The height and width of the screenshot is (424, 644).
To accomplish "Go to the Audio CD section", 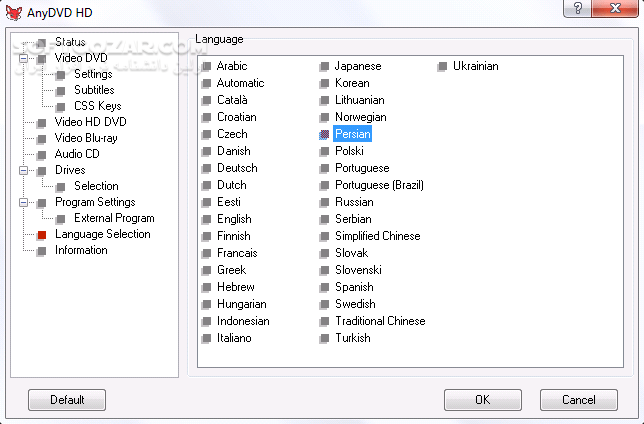I will (x=77, y=154).
